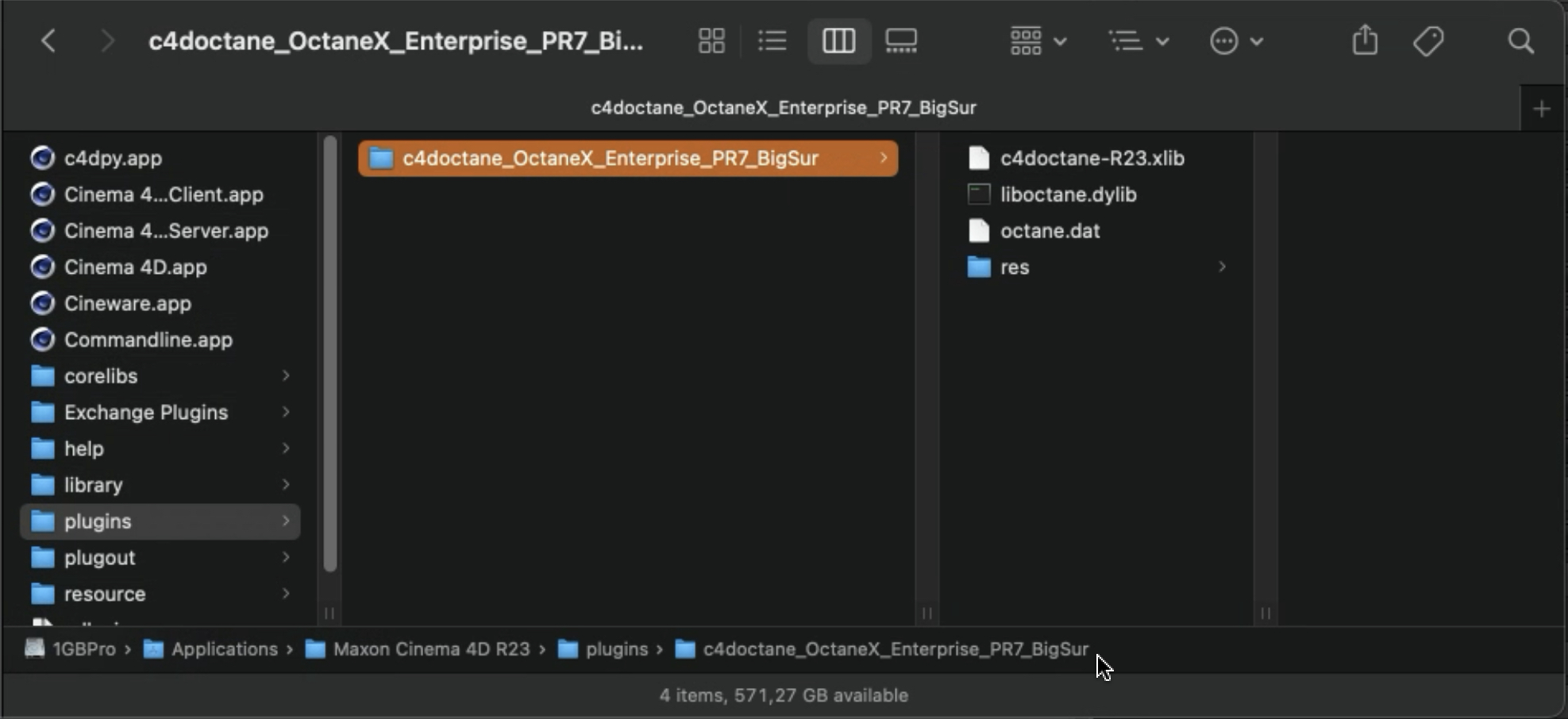Viewport: 1568px width, 719px height.
Task: Select Cinema 4...Server.app
Action: [x=160, y=231]
